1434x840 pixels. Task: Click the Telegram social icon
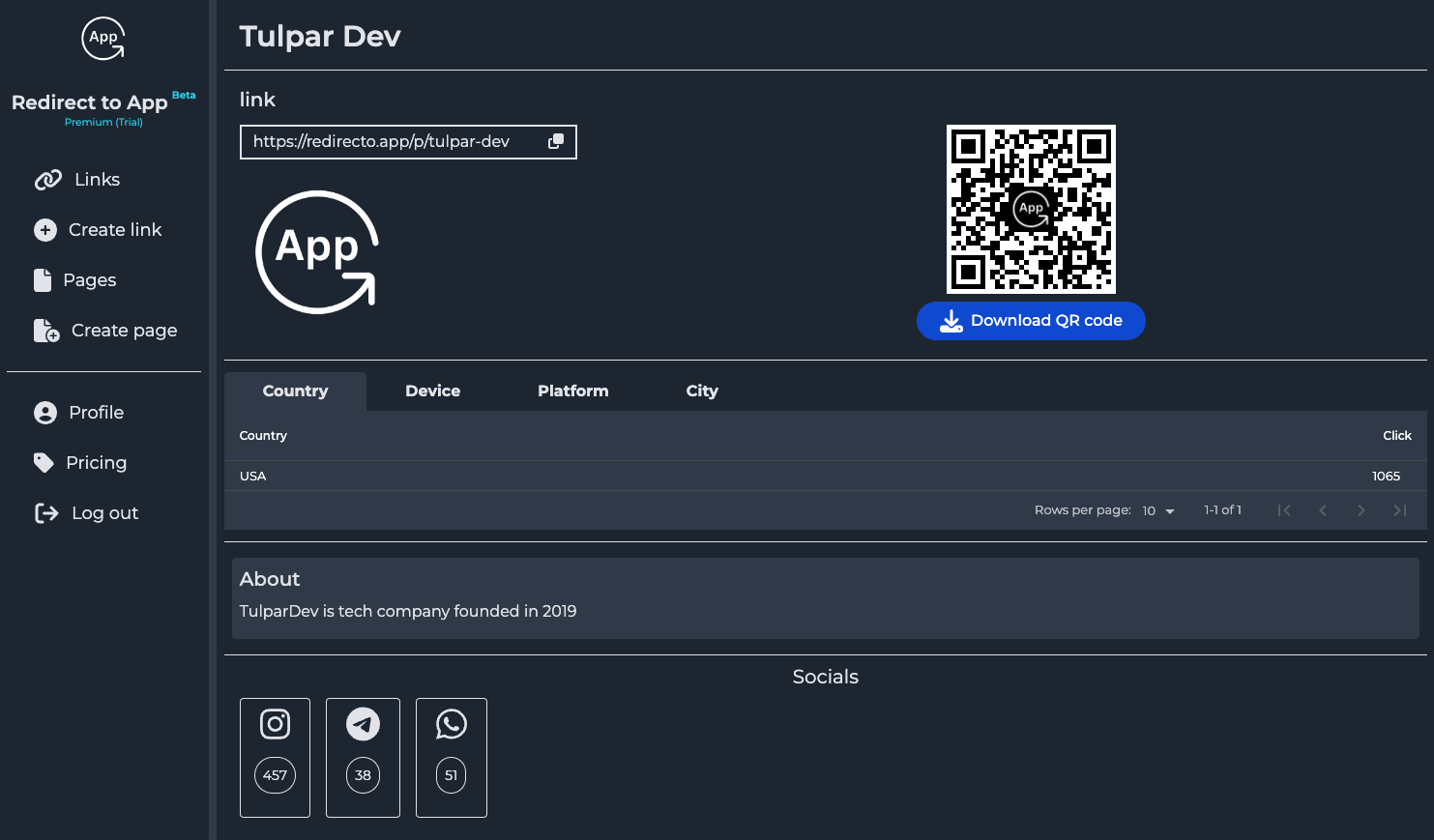tap(364, 724)
